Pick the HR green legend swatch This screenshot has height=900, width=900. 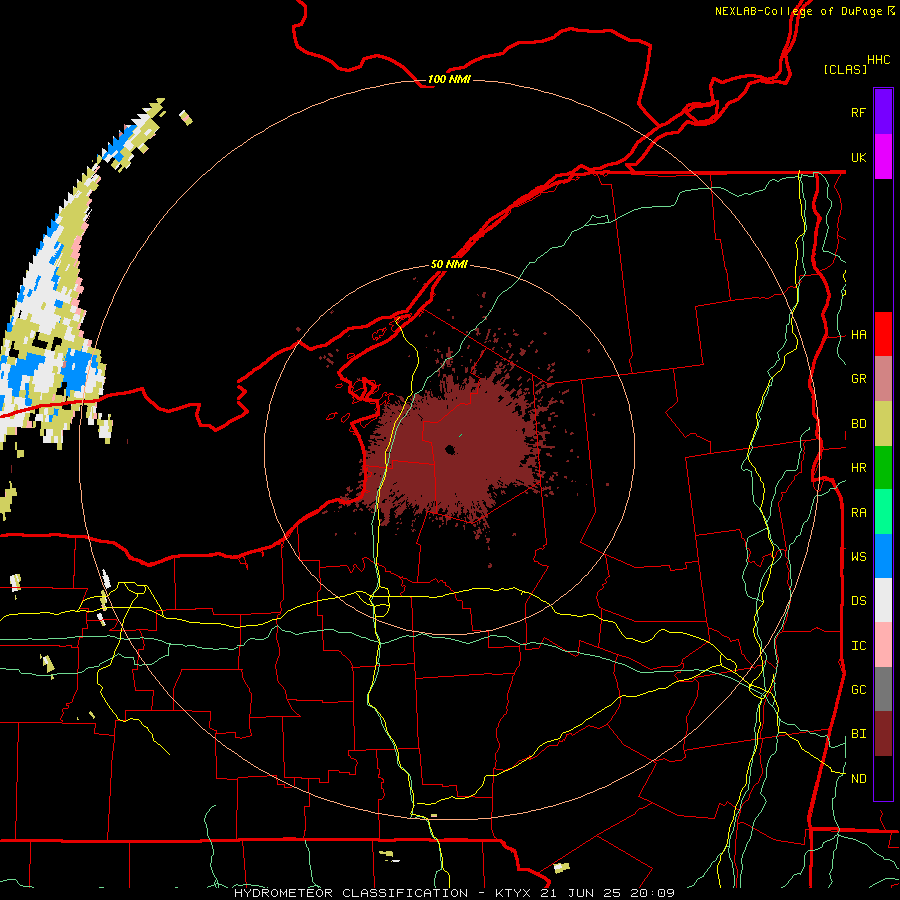tap(883, 467)
